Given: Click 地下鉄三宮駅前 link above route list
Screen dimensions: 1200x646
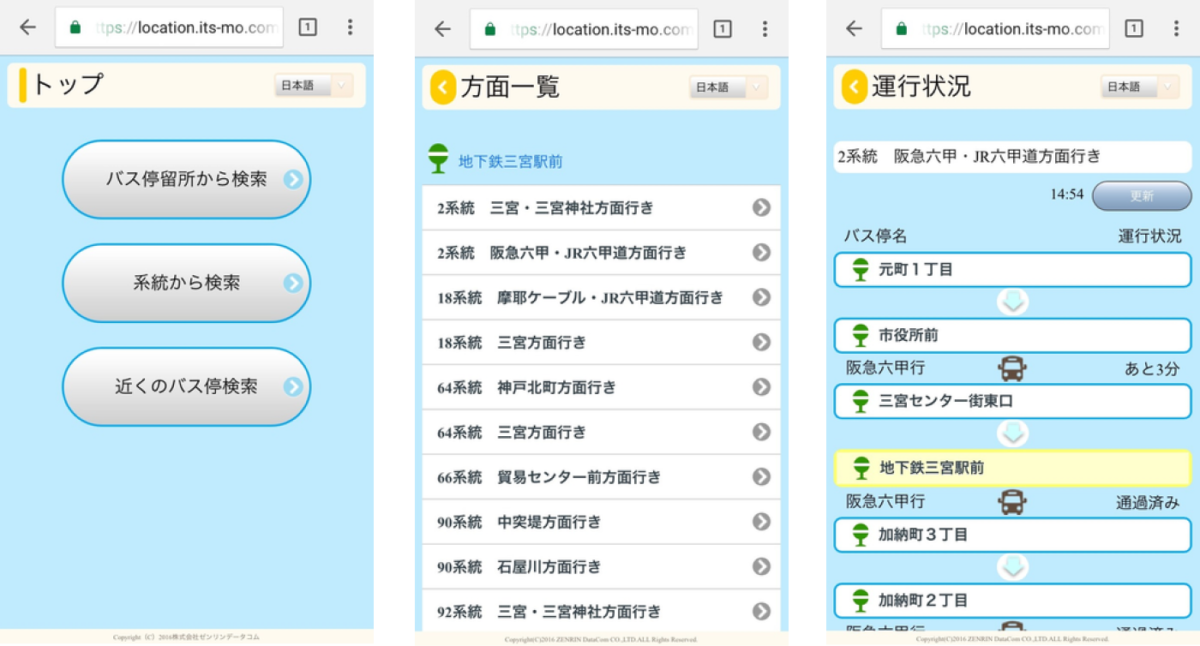Looking at the screenshot, I should 510,161.
